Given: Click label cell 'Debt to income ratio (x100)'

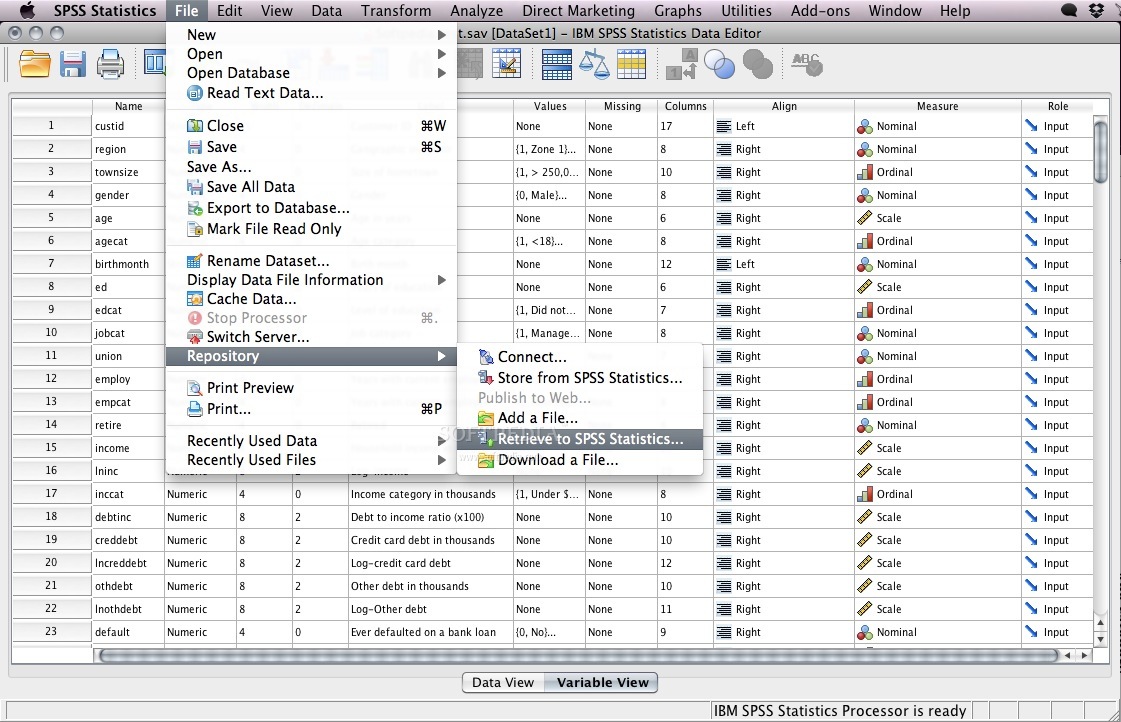Looking at the screenshot, I should 430,517.
